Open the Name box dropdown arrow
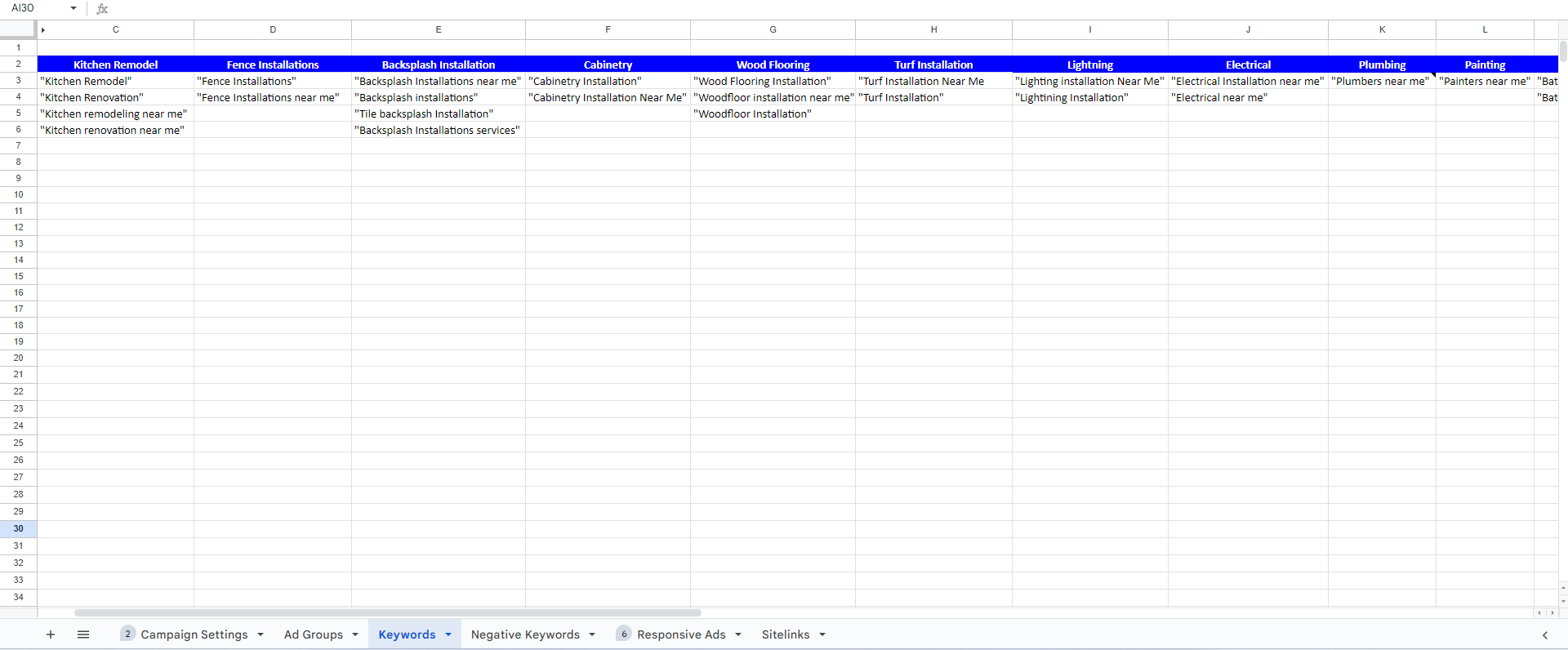 [73, 8]
